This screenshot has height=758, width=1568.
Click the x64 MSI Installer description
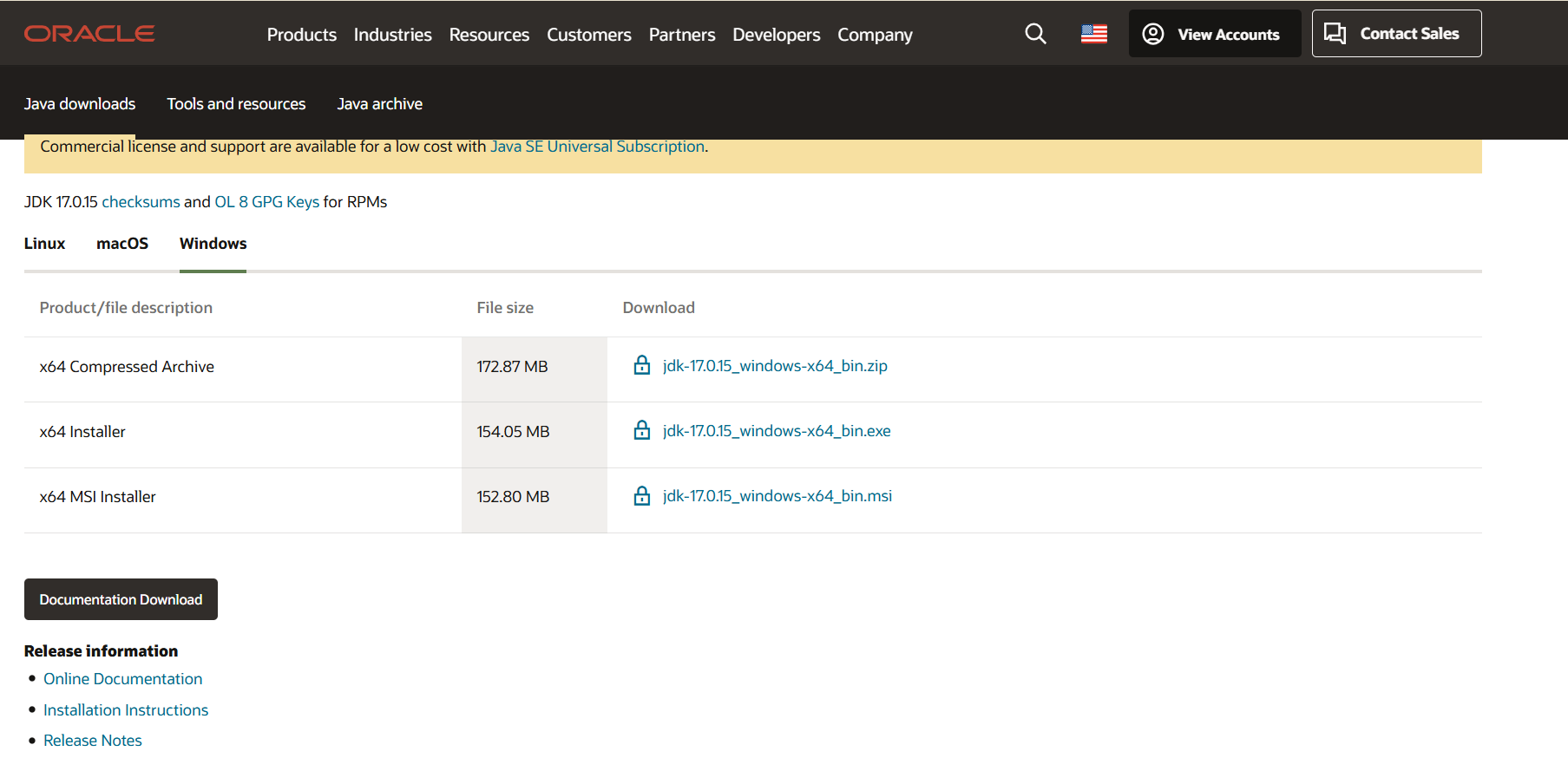coord(98,497)
